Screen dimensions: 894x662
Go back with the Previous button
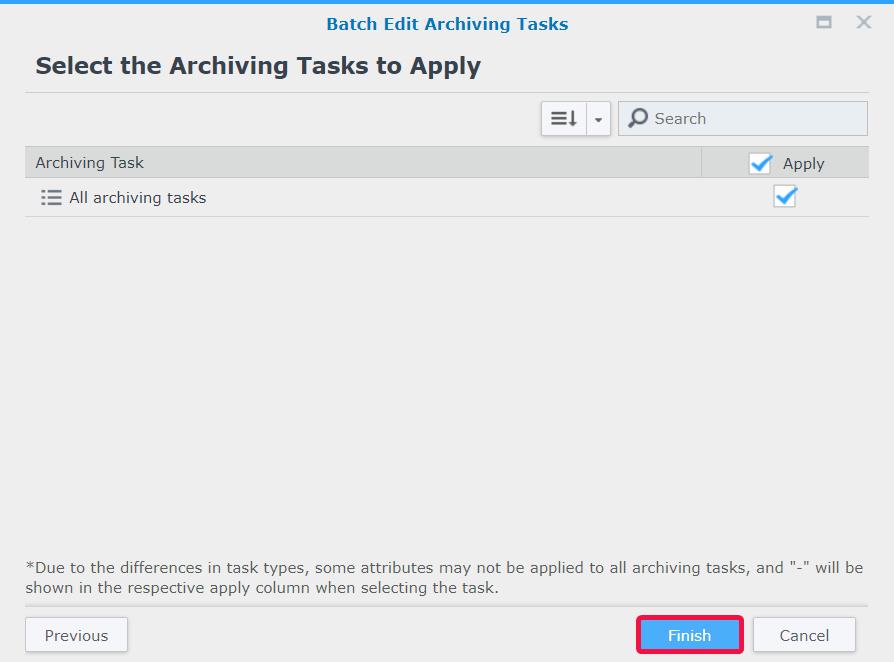[76, 635]
